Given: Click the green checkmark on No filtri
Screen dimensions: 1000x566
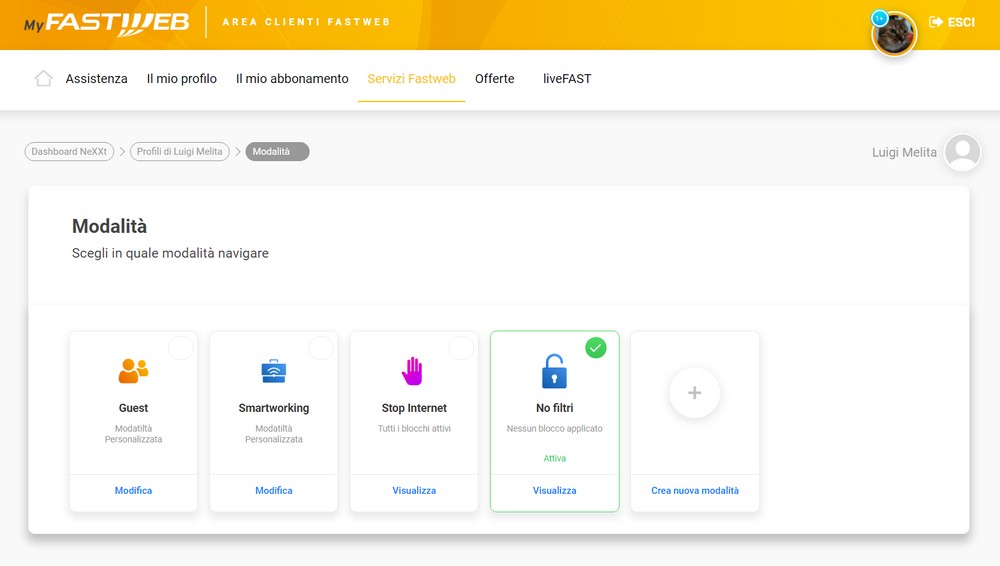Looking at the screenshot, I should (x=596, y=348).
